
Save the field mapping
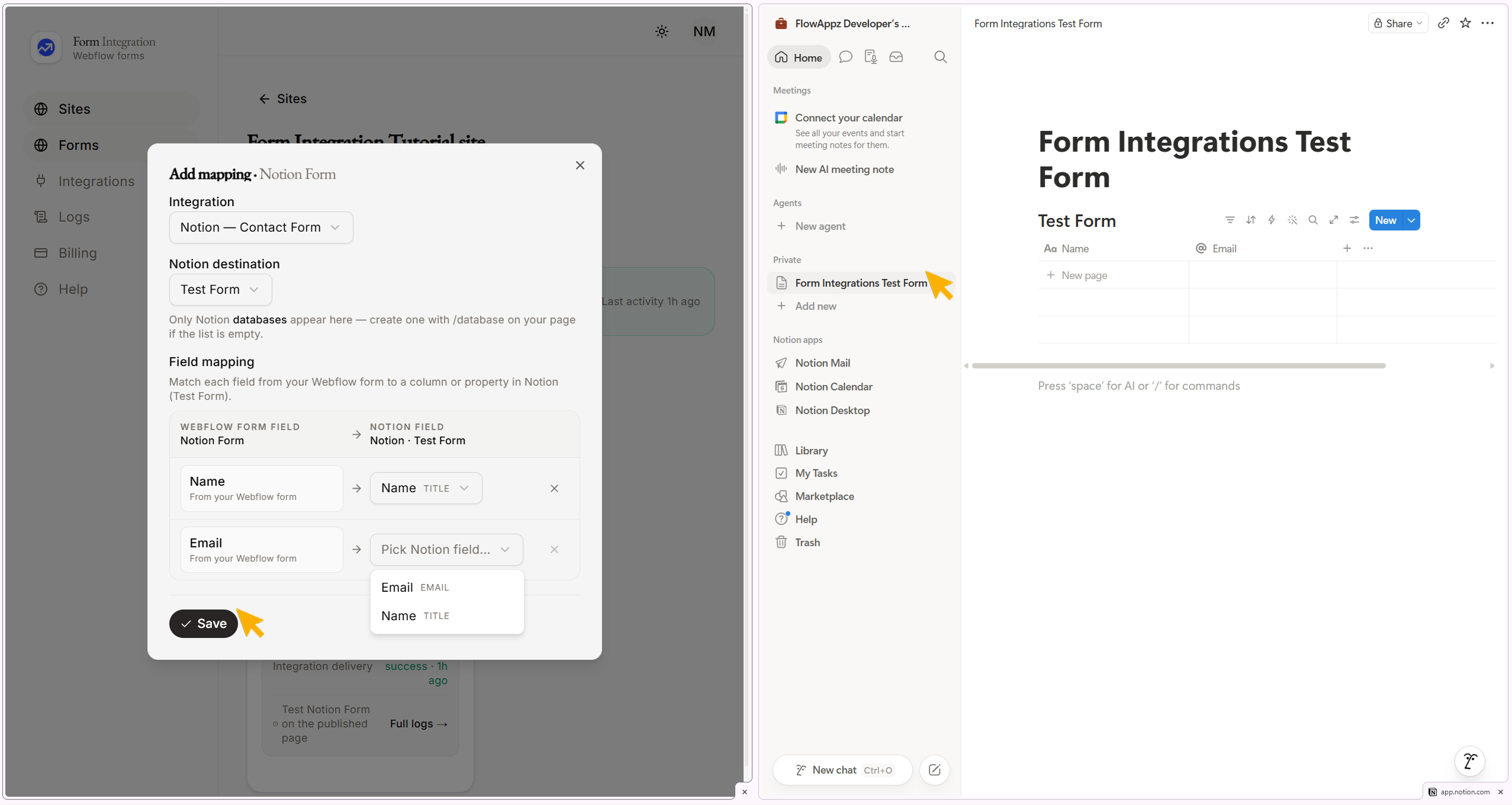click(204, 624)
